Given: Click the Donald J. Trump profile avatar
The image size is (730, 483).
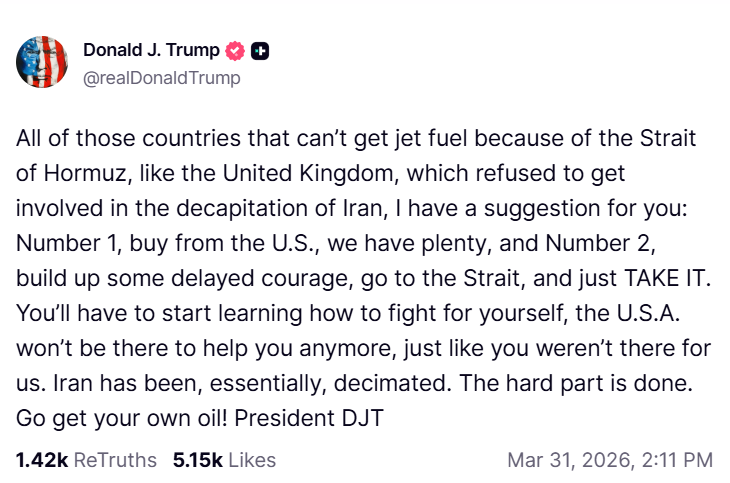Looking at the screenshot, I should click(x=42, y=62).
